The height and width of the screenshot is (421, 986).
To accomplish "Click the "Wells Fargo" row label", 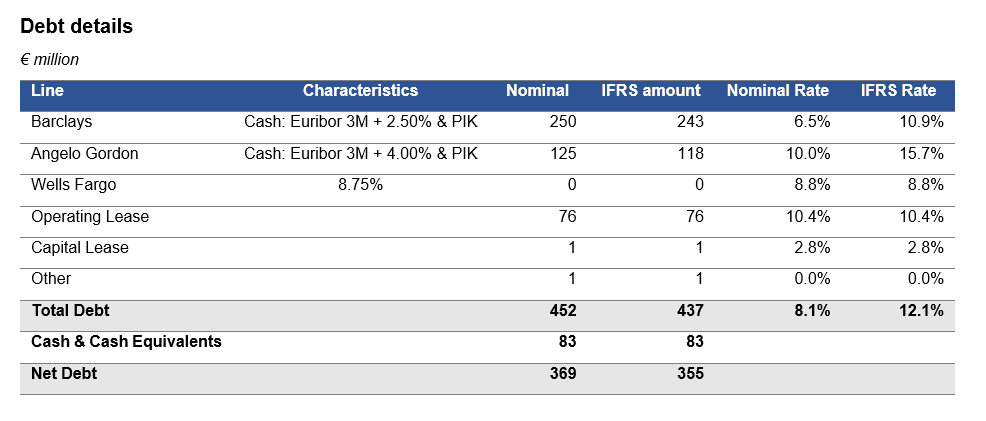I will (x=74, y=185).
